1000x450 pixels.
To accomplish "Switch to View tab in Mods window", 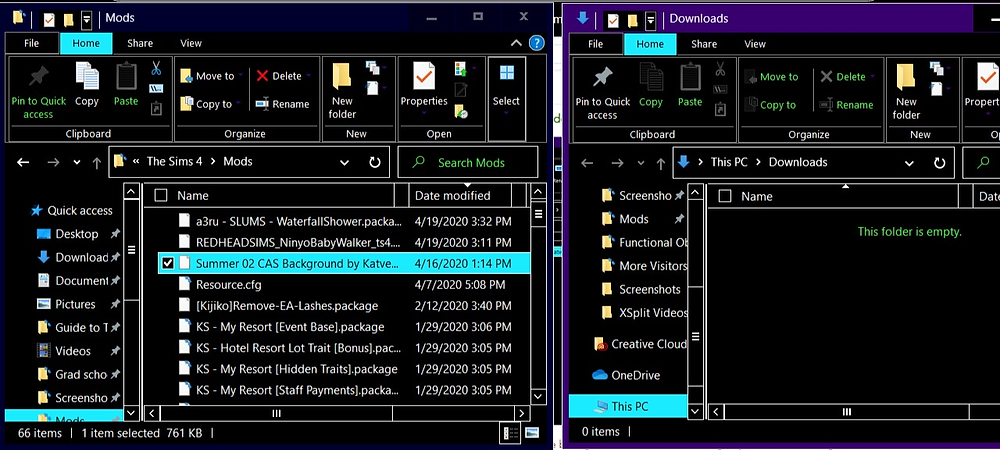I will 191,43.
